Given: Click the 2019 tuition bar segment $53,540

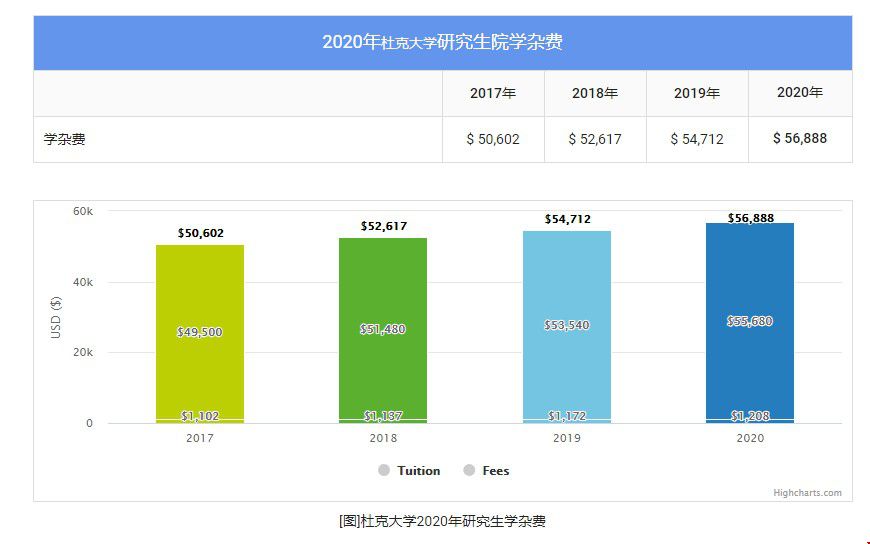Looking at the screenshot, I should (x=567, y=325).
